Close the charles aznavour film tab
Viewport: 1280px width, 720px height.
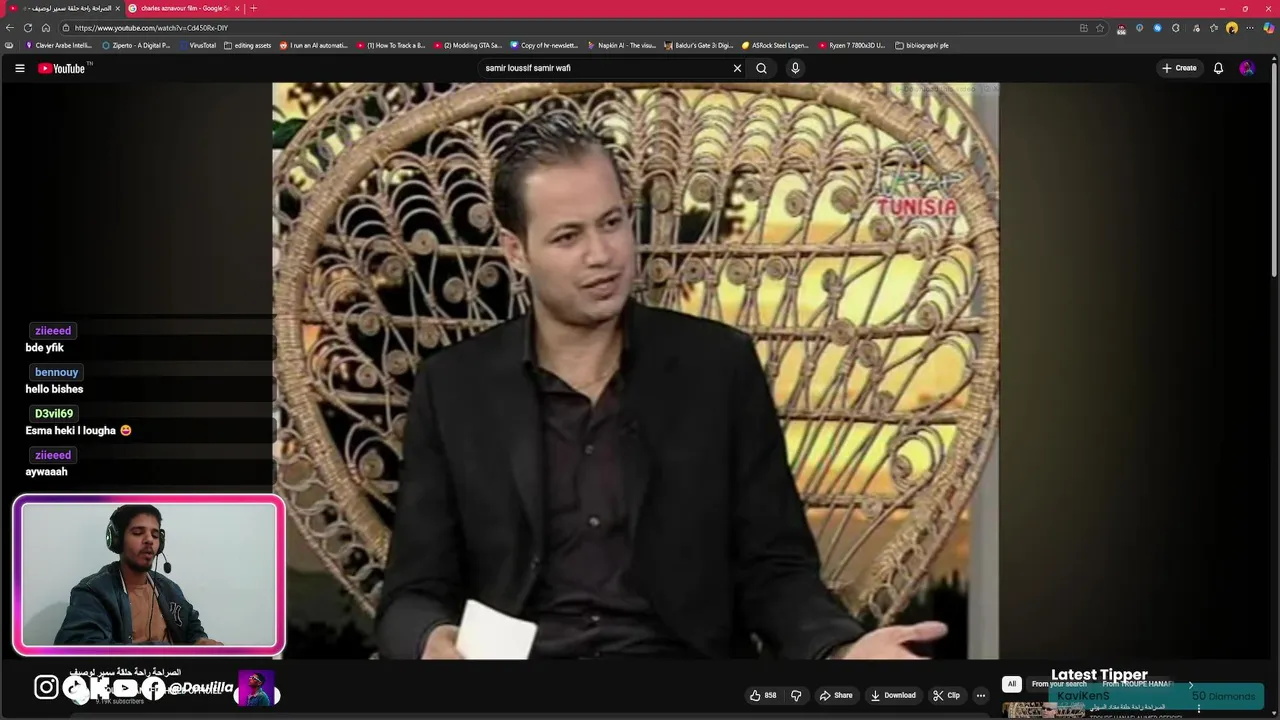[237, 8]
